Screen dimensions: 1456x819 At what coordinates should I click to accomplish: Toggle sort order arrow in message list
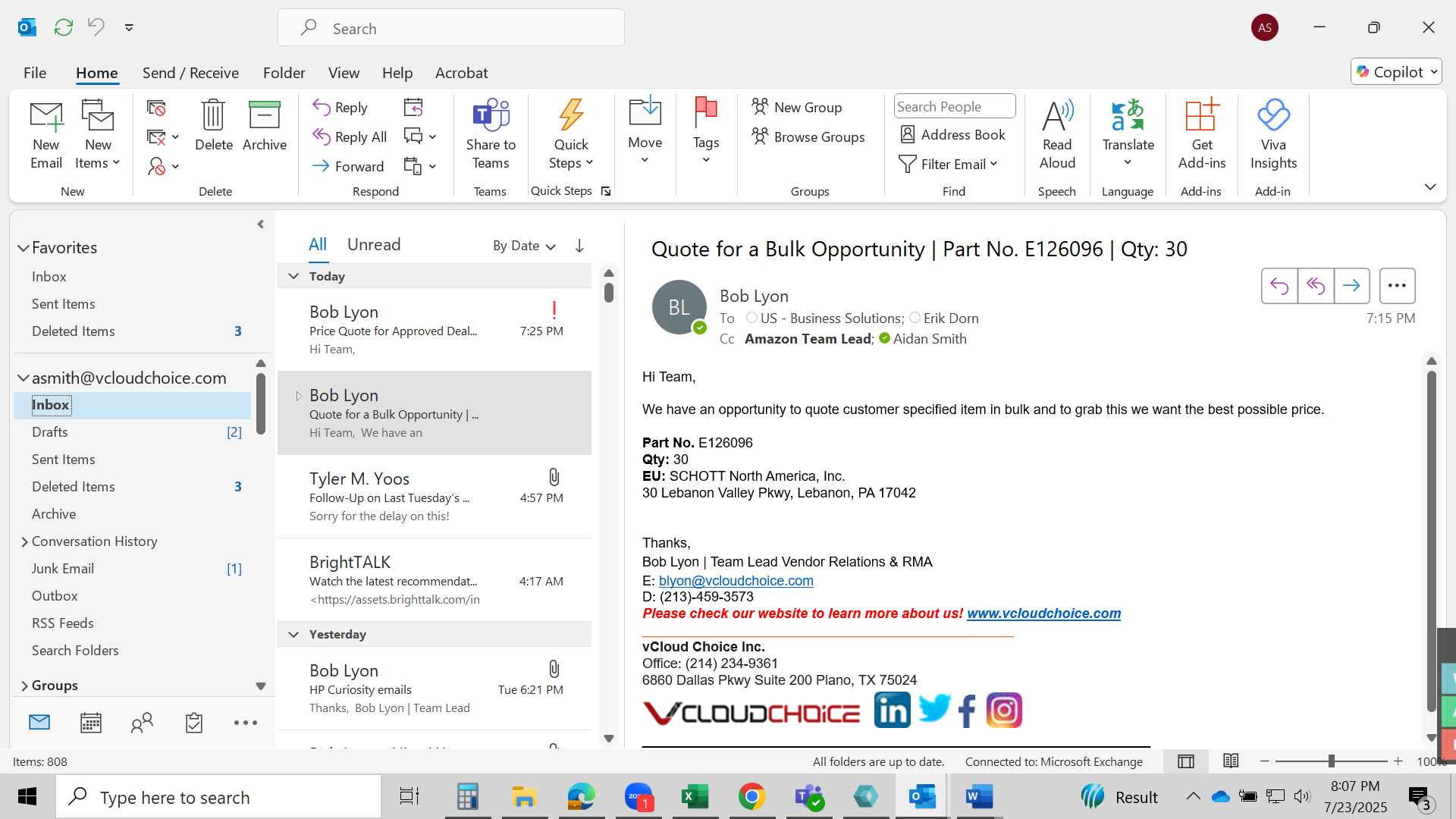pos(579,246)
